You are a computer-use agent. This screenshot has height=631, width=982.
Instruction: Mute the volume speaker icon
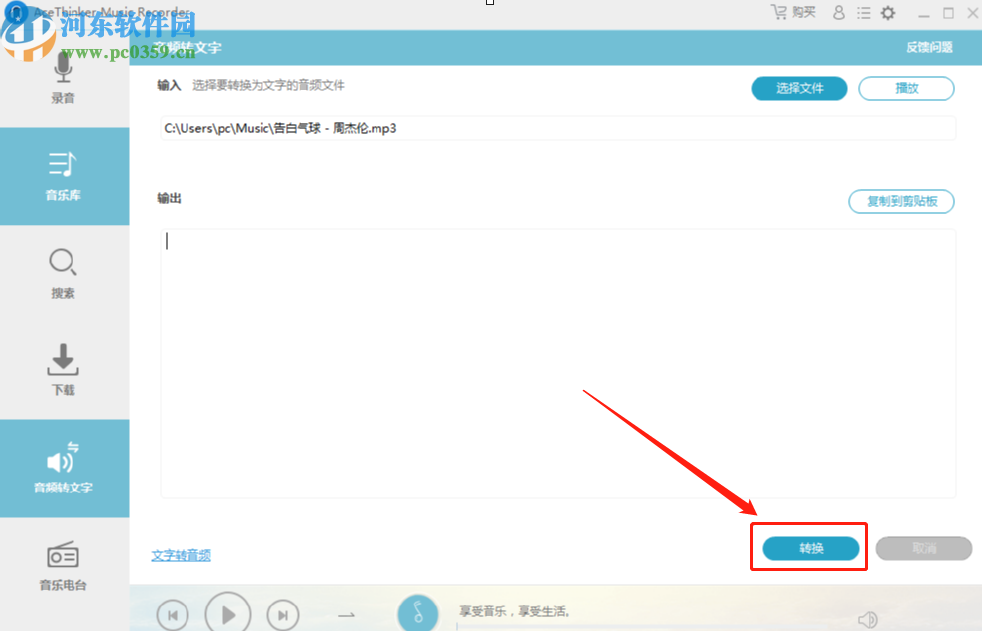click(x=868, y=618)
